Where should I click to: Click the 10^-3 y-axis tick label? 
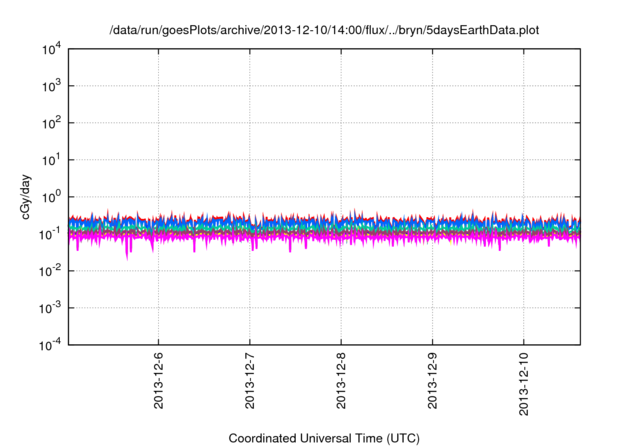pyautogui.click(x=50, y=308)
